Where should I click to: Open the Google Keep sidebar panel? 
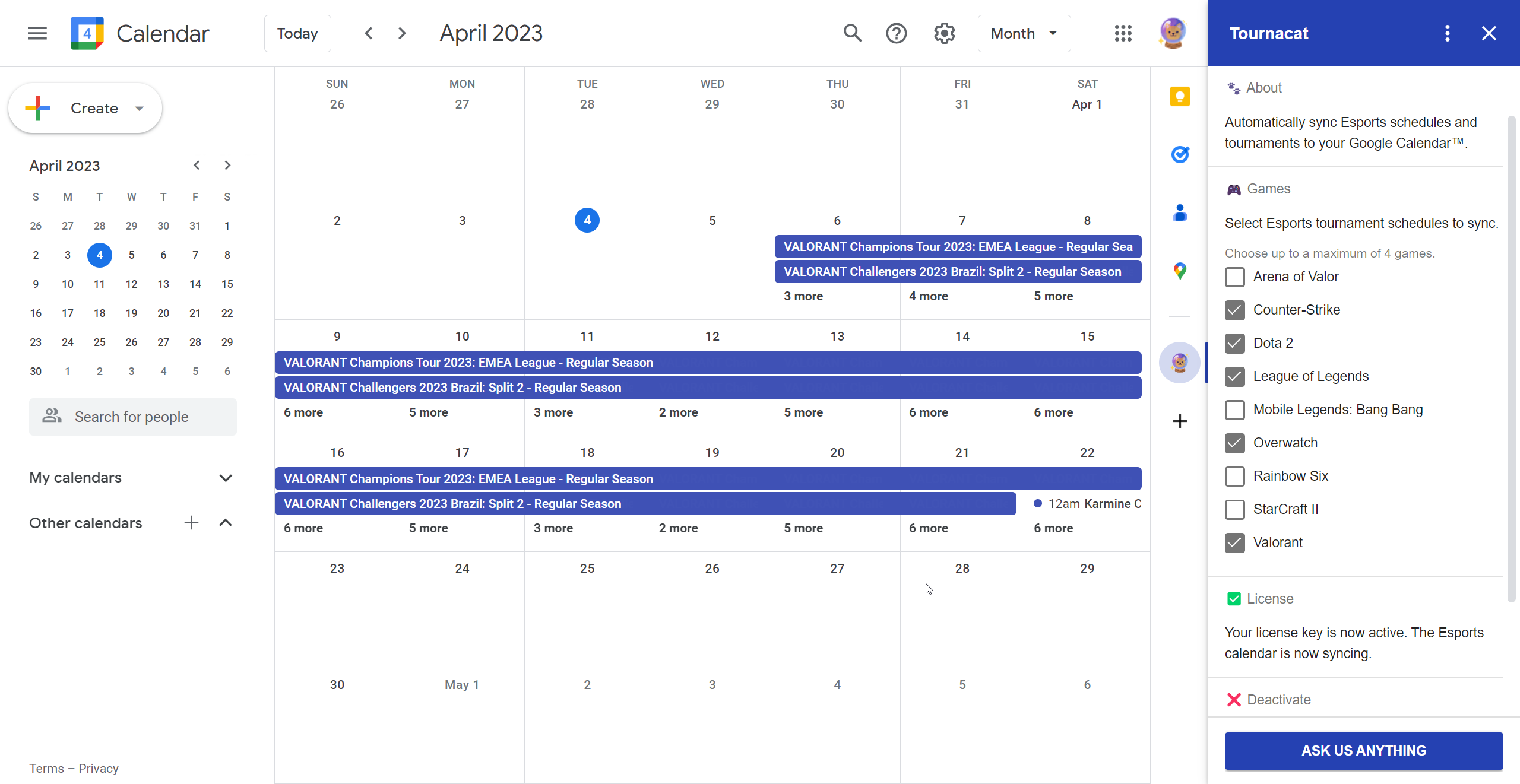click(x=1180, y=97)
